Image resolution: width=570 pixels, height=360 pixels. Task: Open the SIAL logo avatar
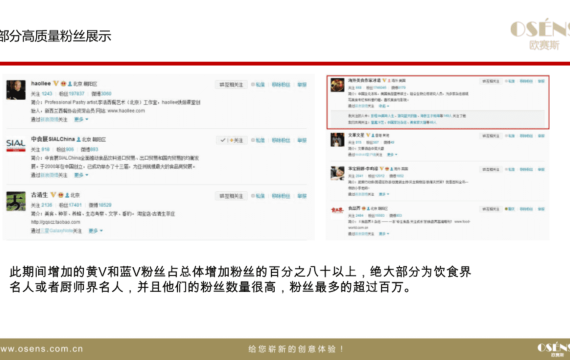(x=16, y=145)
